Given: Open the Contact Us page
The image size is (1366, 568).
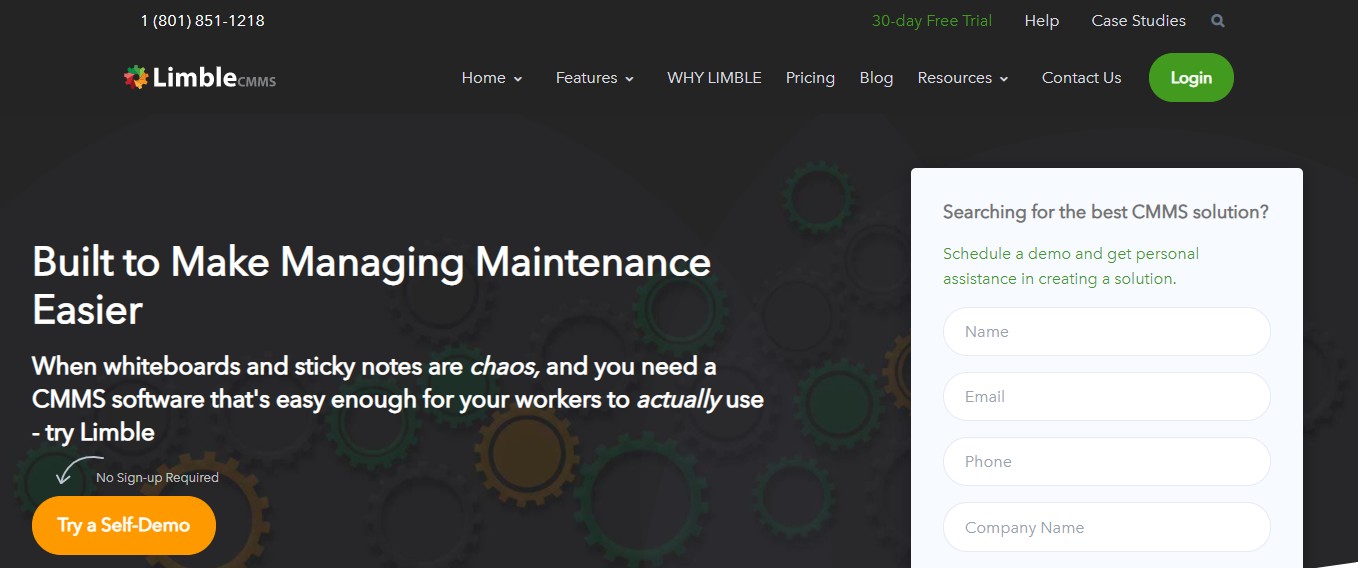Looking at the screenshot, I should click(x=1081, y=78).
